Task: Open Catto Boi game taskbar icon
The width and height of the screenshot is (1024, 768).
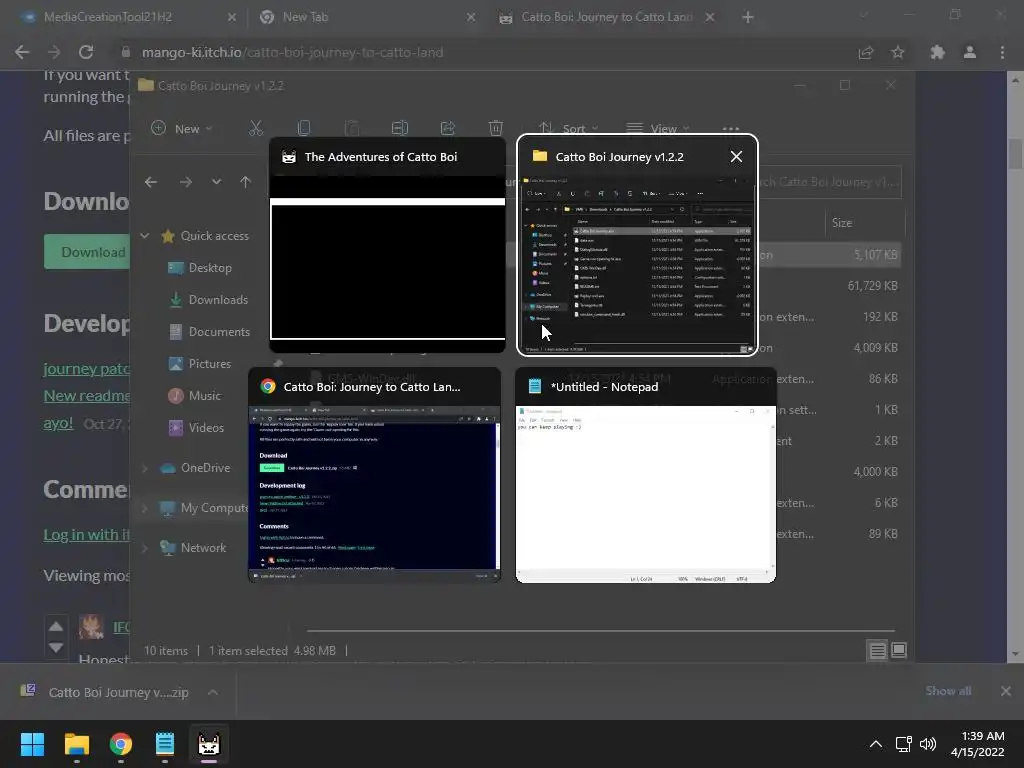Action: click(209, 744)
